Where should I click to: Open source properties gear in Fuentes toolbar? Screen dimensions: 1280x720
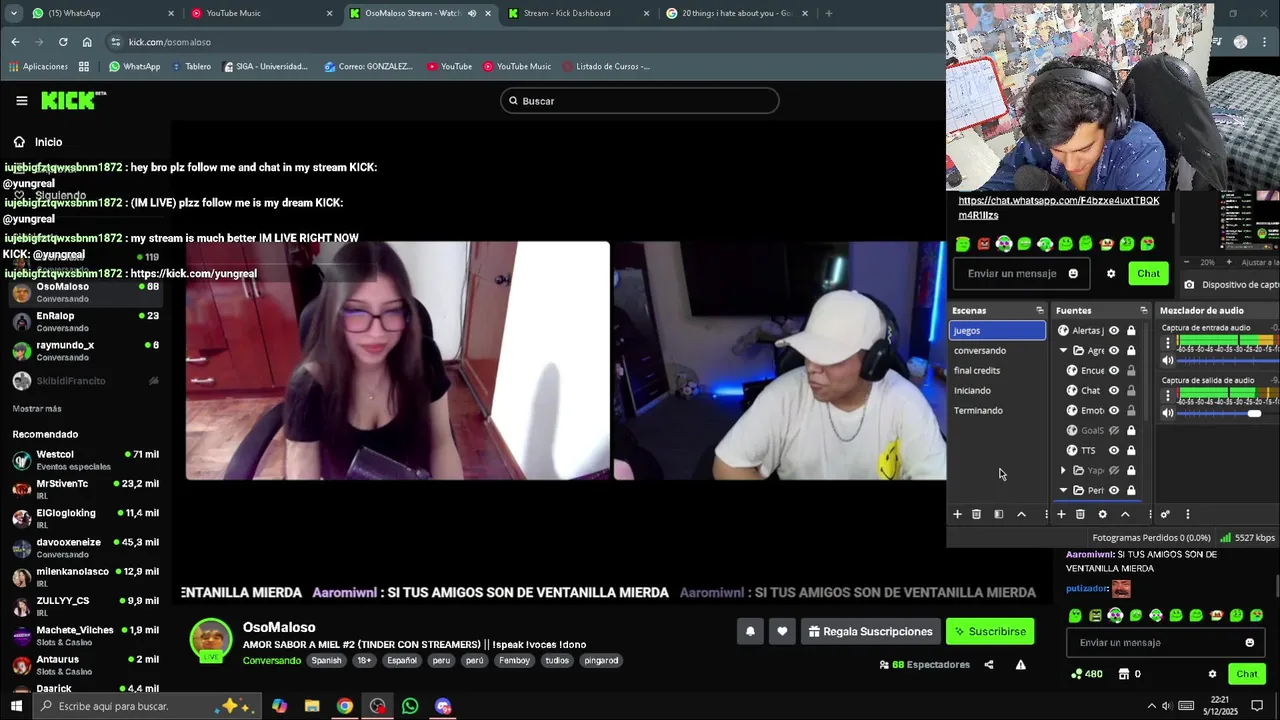(1102, 514)
